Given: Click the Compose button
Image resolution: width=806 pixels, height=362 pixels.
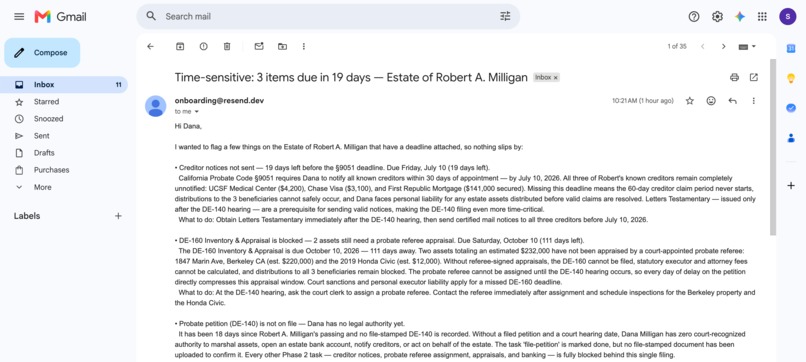Looking at the screenshot, I should point(42,52).
